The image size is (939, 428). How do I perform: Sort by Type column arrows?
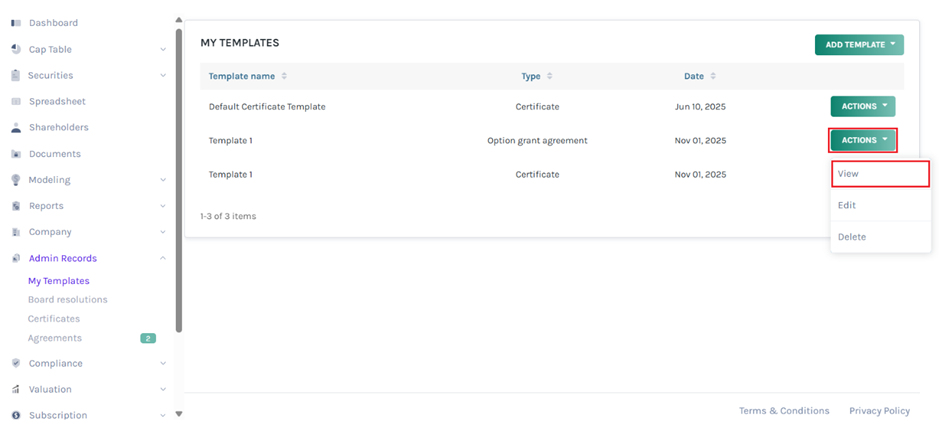[x=549, y=76]
